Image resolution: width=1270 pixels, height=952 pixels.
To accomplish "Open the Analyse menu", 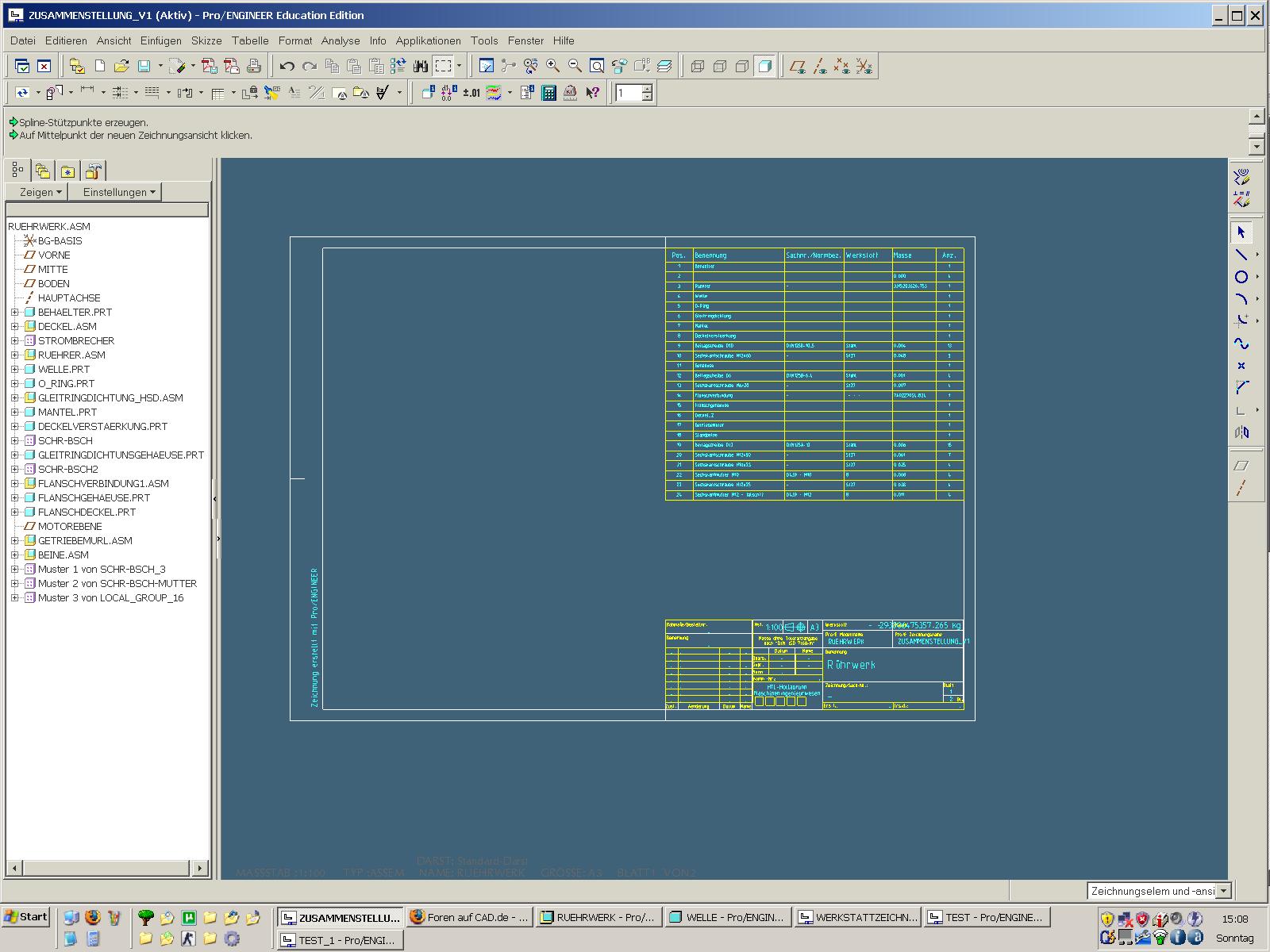I will [341, 40].
